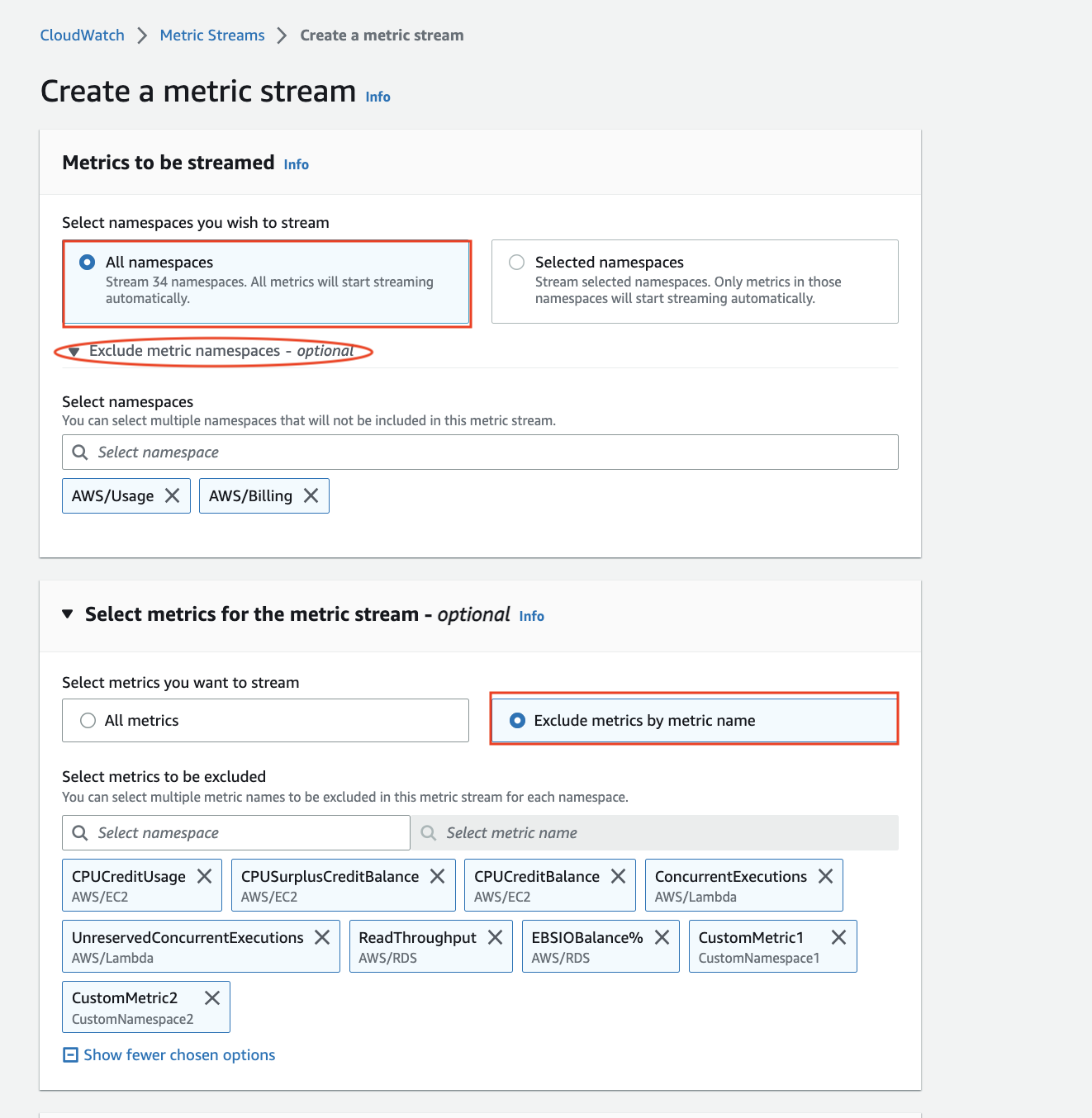
Task: Open Info next to Metrics to be streamed
Action: (296, 163)
